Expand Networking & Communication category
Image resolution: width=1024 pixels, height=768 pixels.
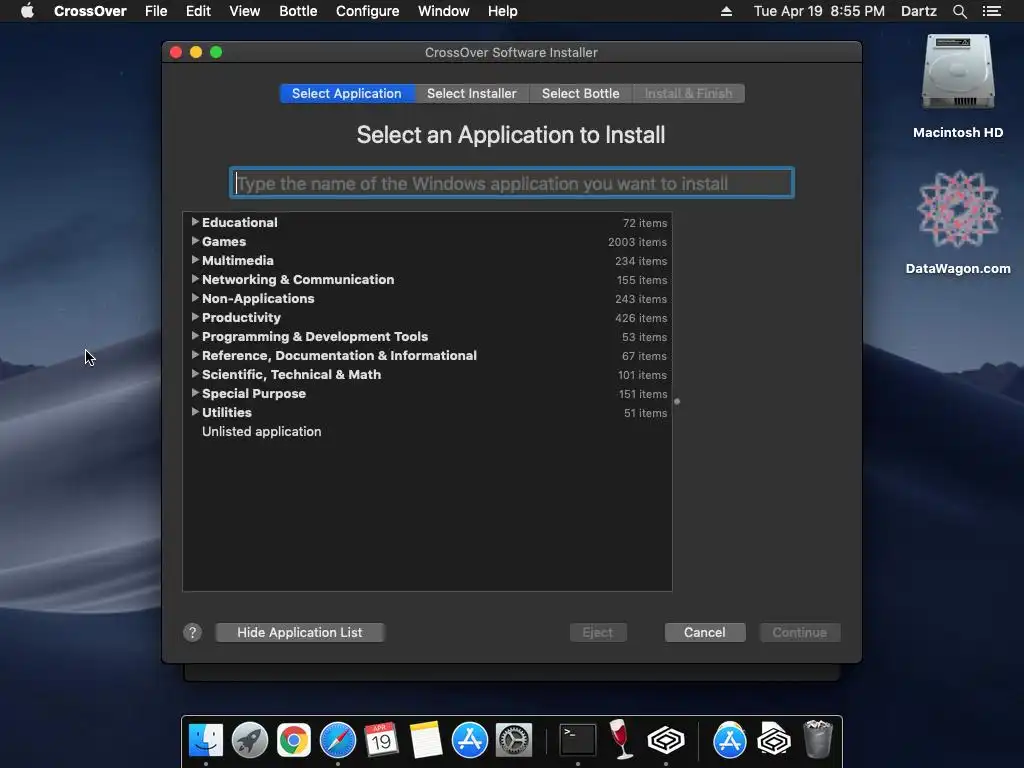[x=195, y=279]
